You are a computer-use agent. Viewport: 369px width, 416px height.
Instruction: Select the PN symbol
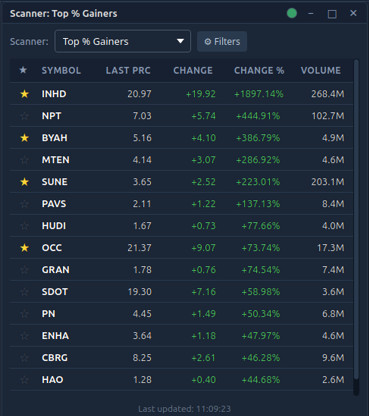[49, 314]
